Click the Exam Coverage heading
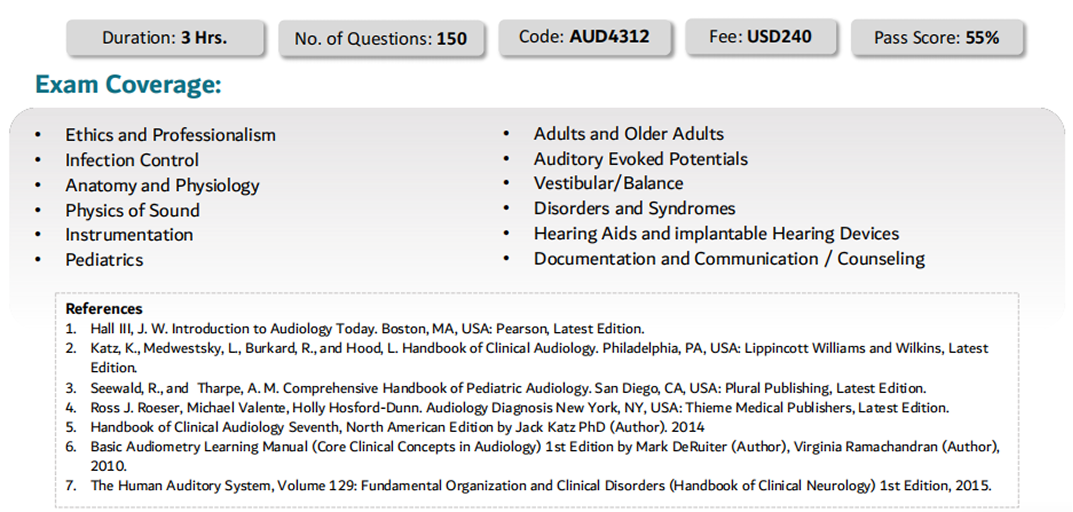Viewport: 1073px width, 512px height. coord(128,86)
